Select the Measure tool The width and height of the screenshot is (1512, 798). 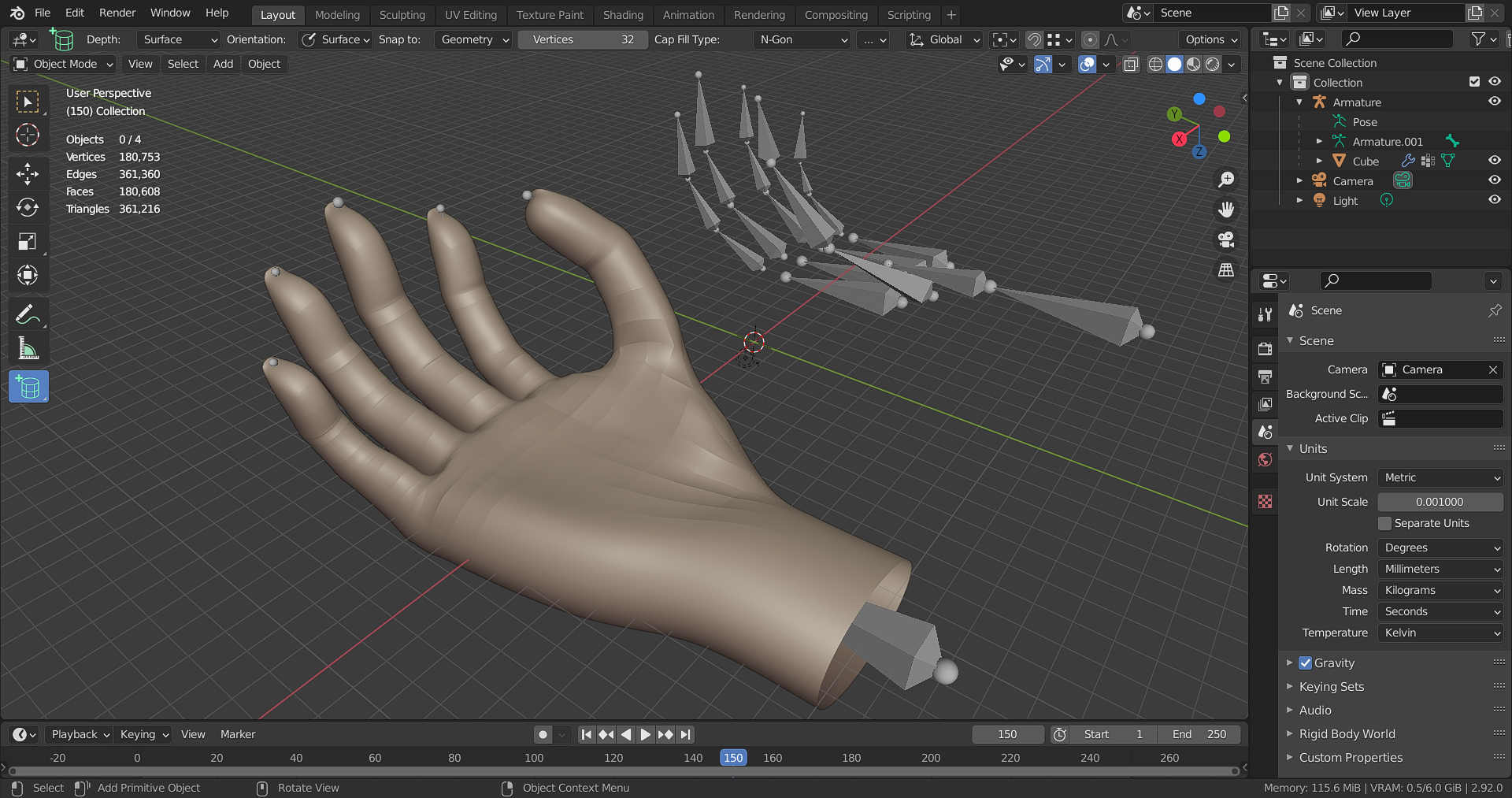[28, 348]
